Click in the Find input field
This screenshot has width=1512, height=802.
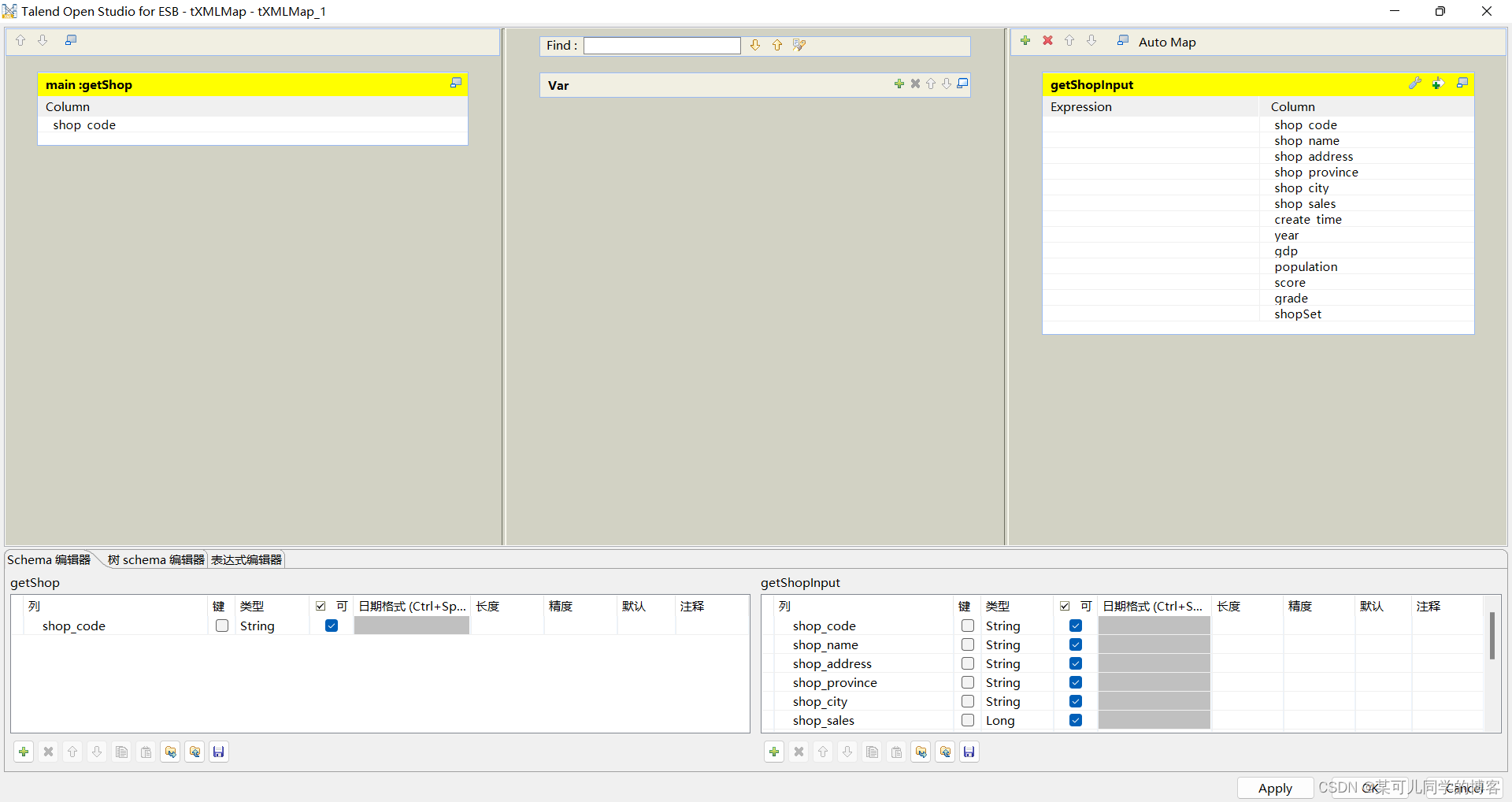coord(662,46)
